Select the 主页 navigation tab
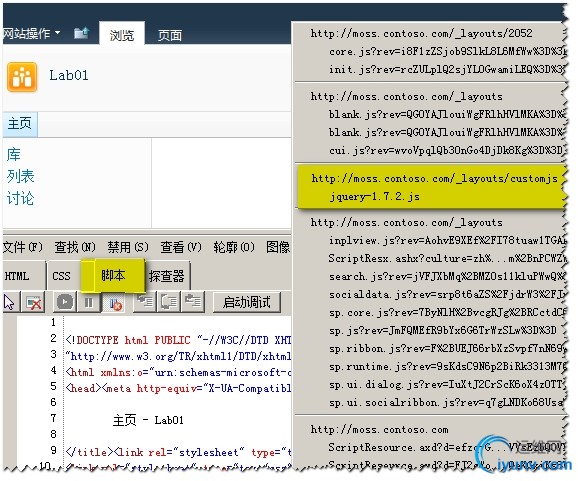The height and width of the screenshot is (481, 578). point(20,124)
